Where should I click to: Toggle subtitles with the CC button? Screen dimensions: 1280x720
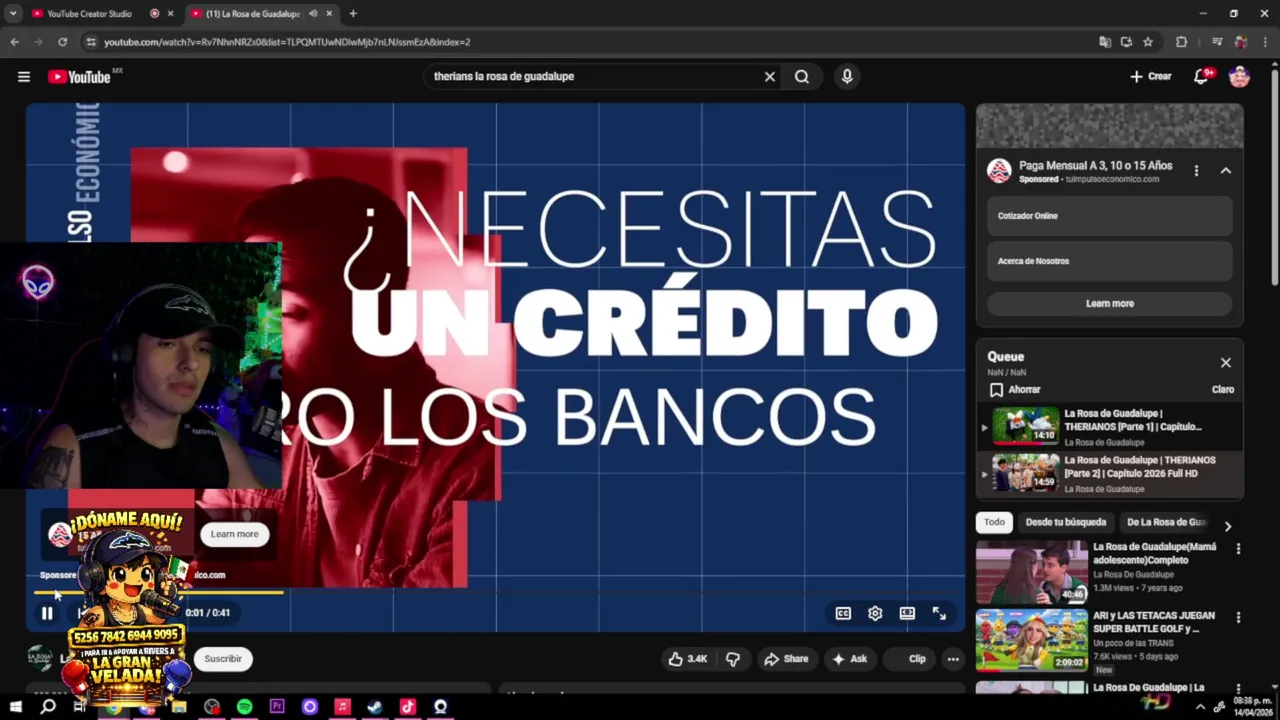[x=843, y=613]
